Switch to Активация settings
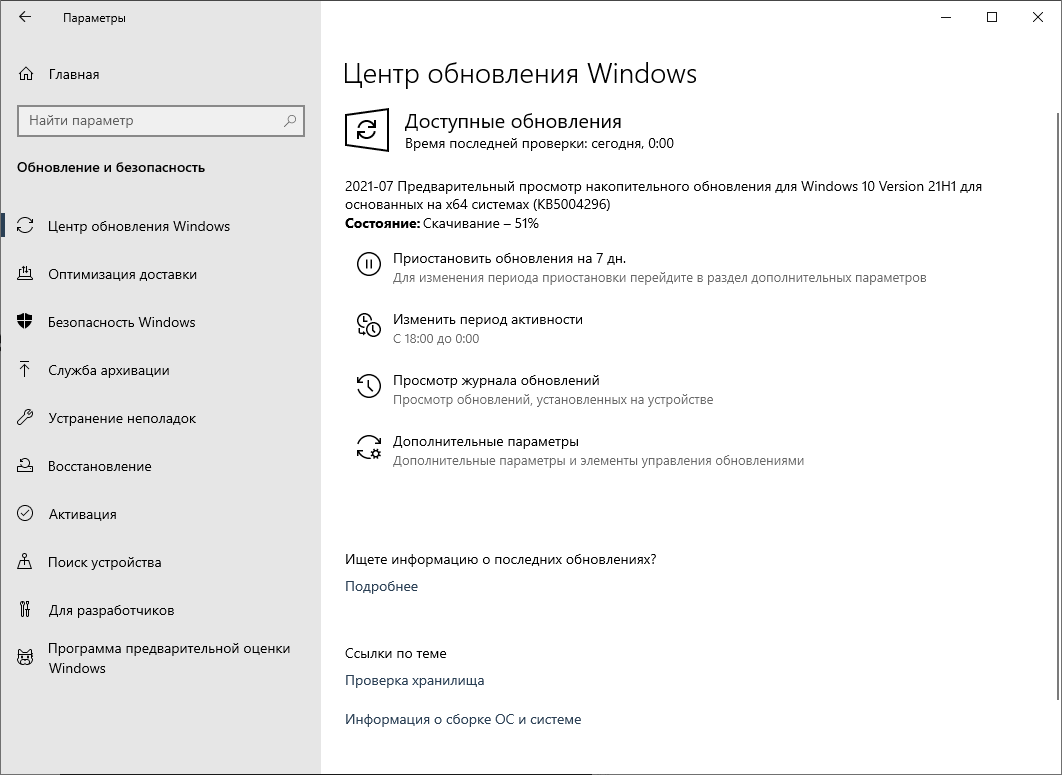 pos(82,514)
